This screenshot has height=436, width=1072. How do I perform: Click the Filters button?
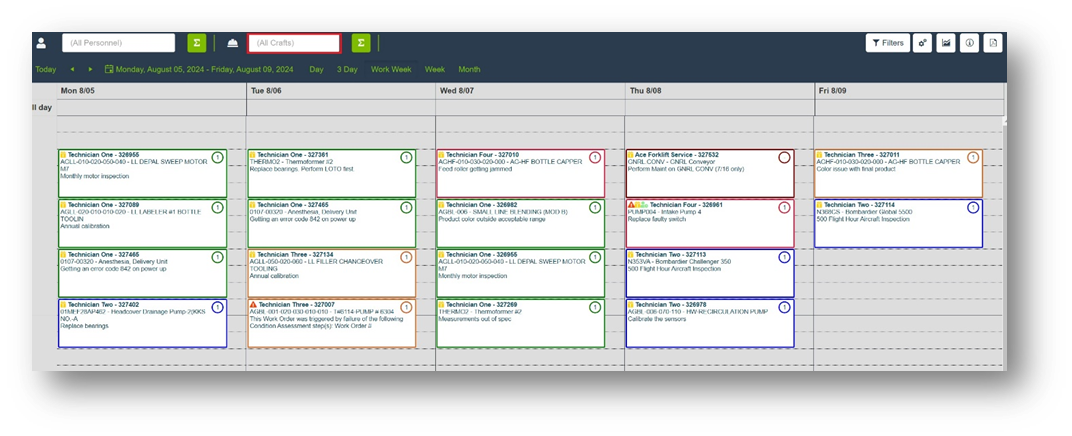pos(886,43)
